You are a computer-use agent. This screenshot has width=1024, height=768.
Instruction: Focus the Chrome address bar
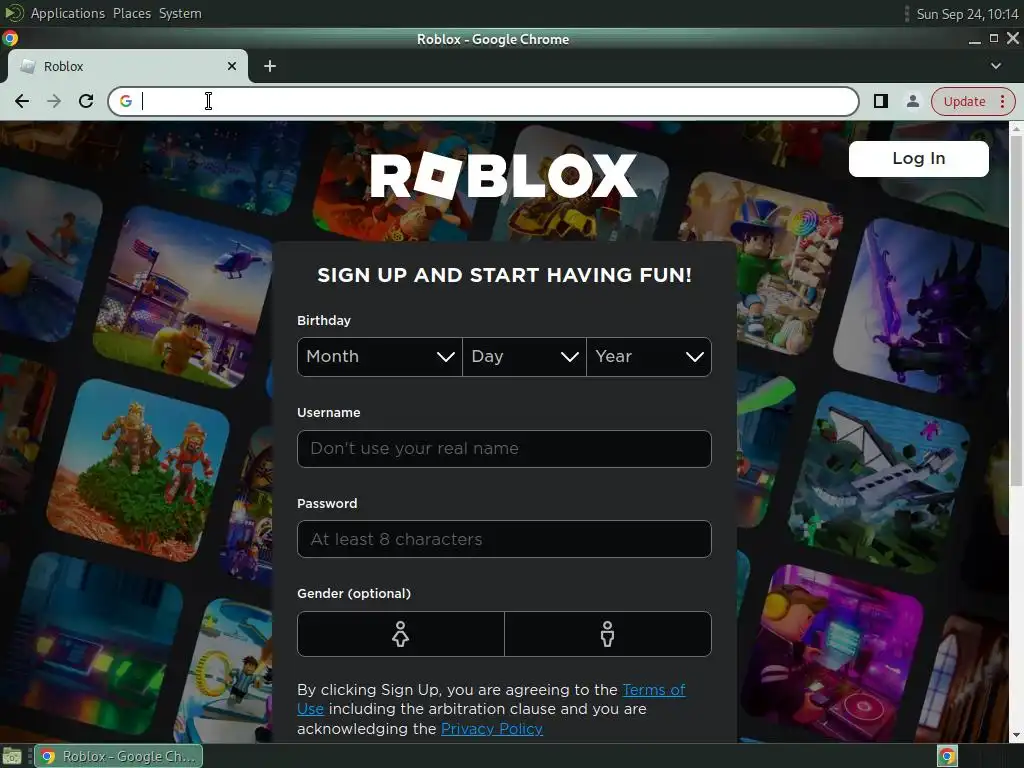[483, 101]
